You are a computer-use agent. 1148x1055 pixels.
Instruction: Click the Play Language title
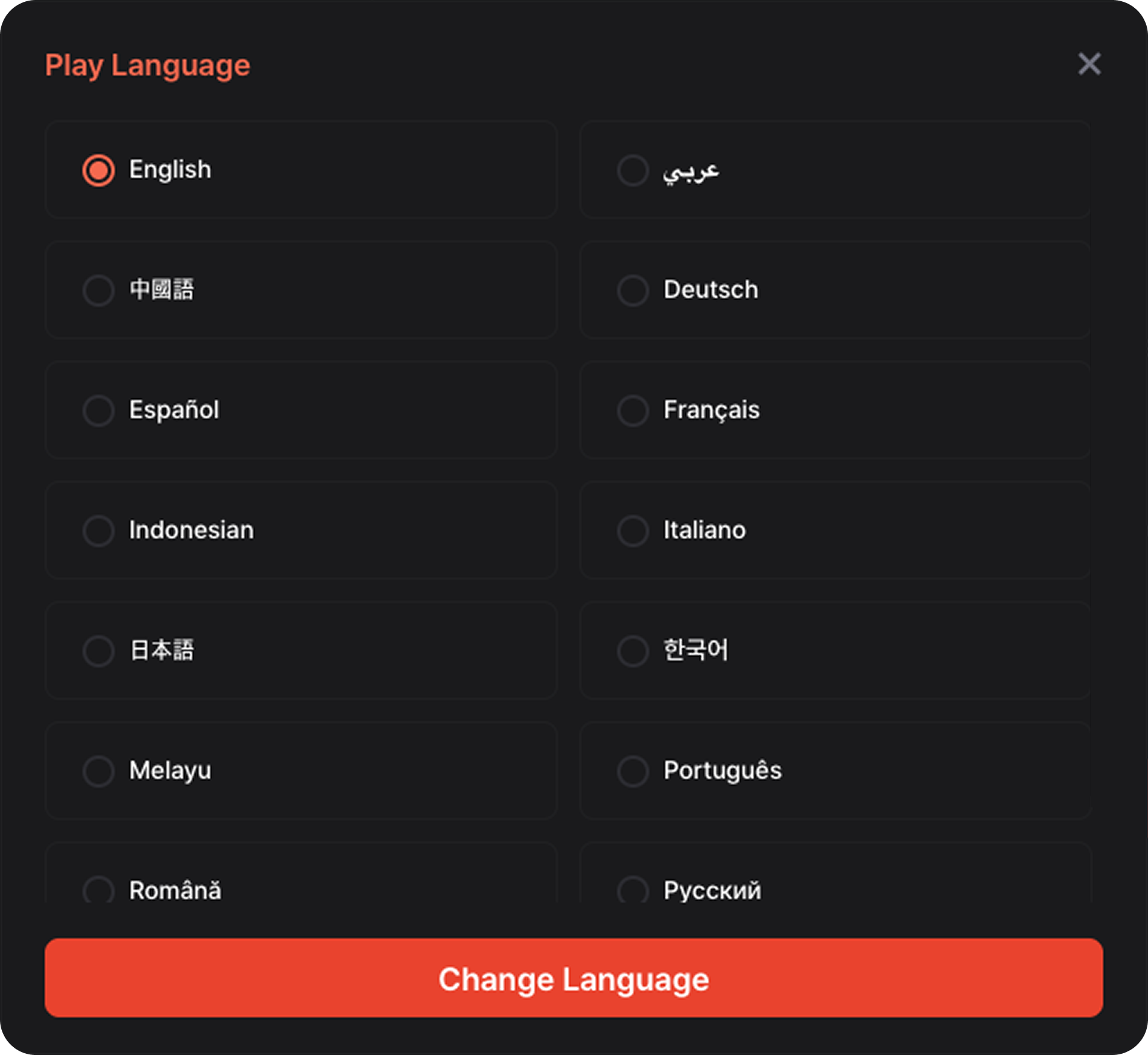(x=148, y=65)
